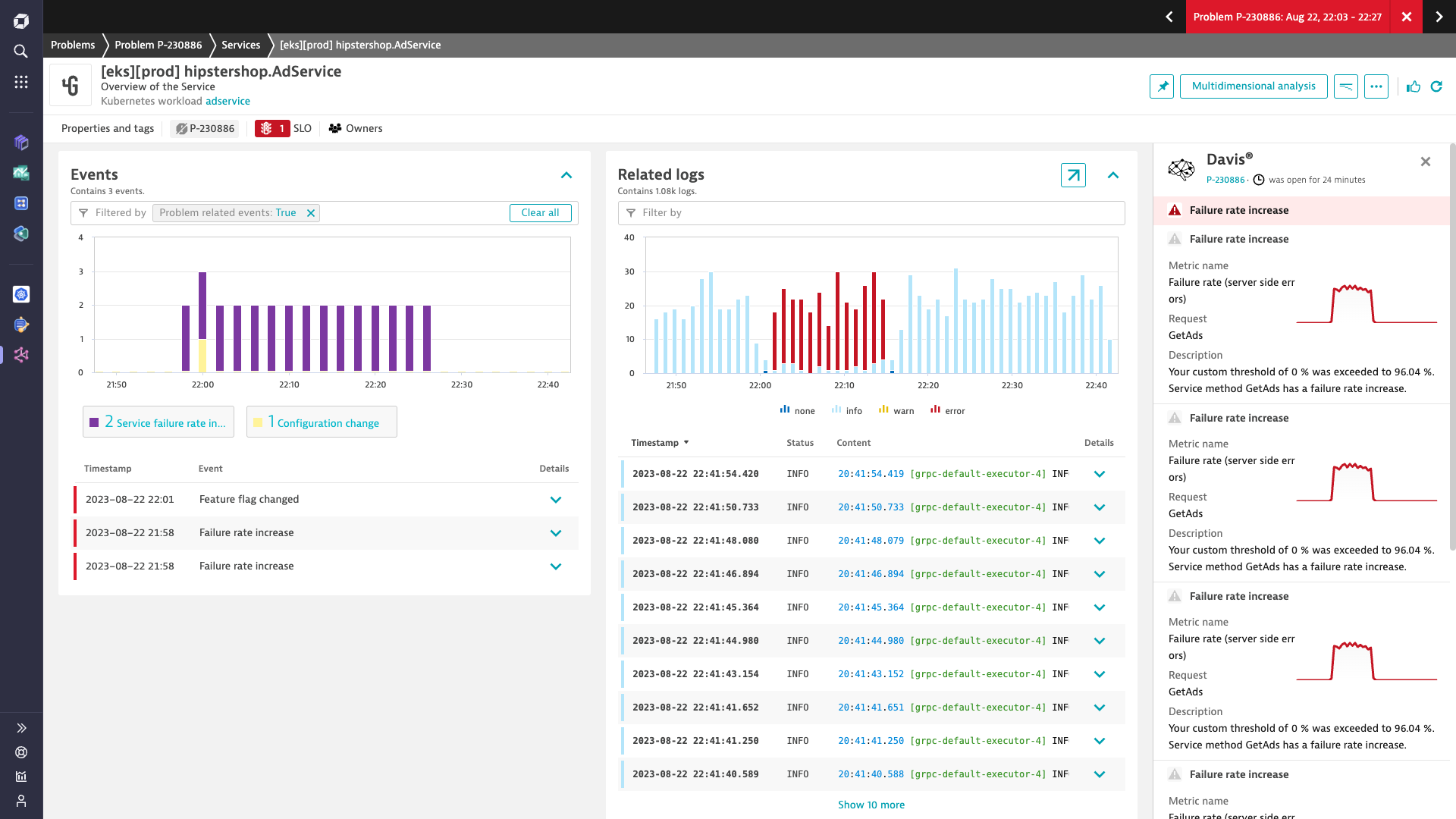The height and width of the screenshot is (819, 1456).
Task: Expand the related logs panel icon
Action: click(x=1072, y=174)
